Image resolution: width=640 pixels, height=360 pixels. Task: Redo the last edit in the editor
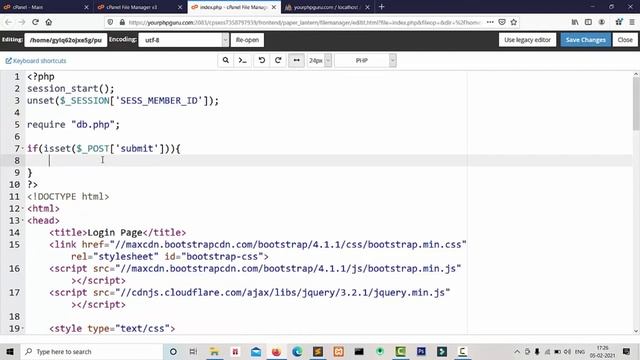click(x=278, y=60)
